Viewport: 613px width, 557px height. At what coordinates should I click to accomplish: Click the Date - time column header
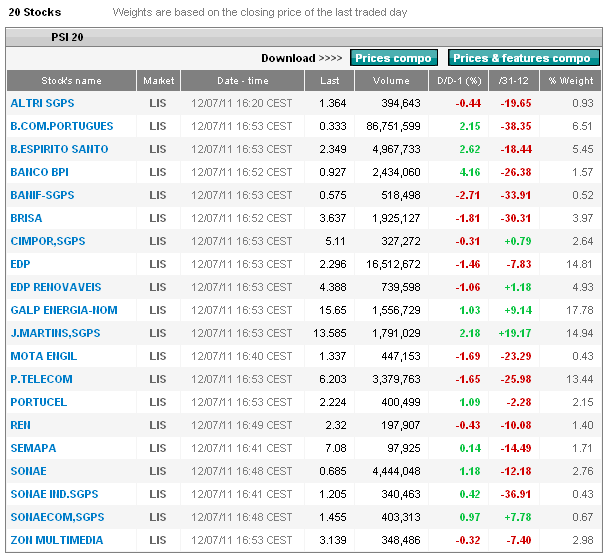pos(242,81)
